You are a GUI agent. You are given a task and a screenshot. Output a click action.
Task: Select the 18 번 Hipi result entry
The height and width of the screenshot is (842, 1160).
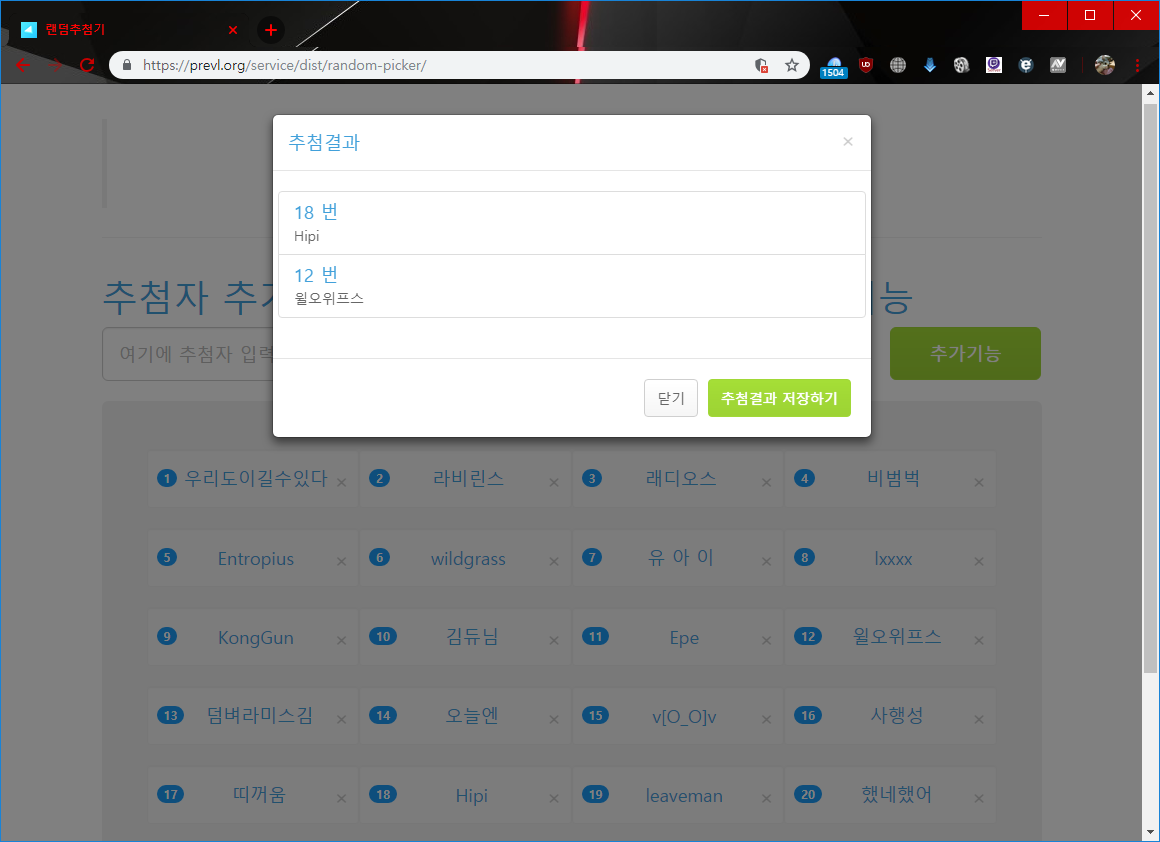tap(571, 223)
